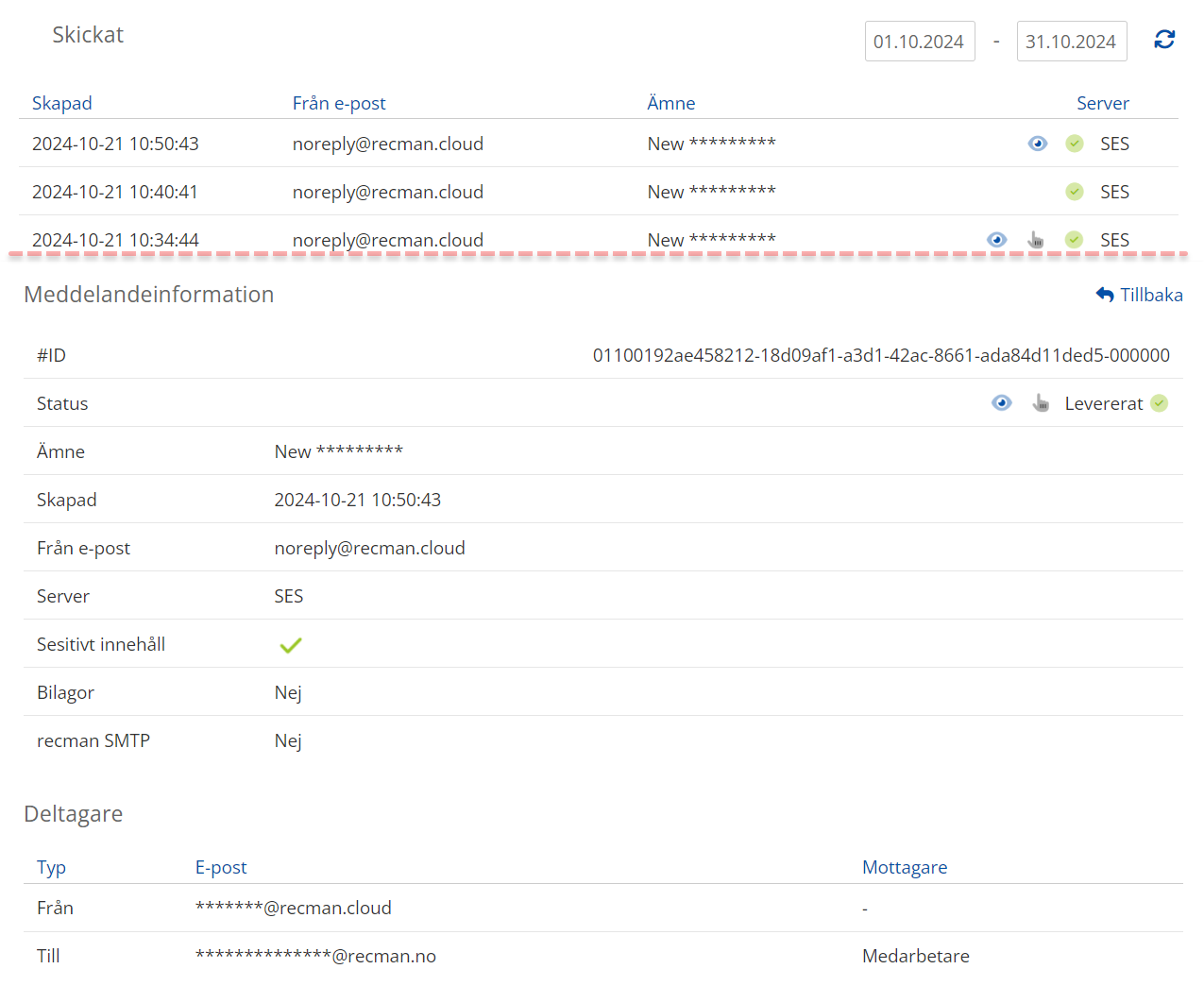Go back with the Tillbaka link

click(x=1140, y=295)
